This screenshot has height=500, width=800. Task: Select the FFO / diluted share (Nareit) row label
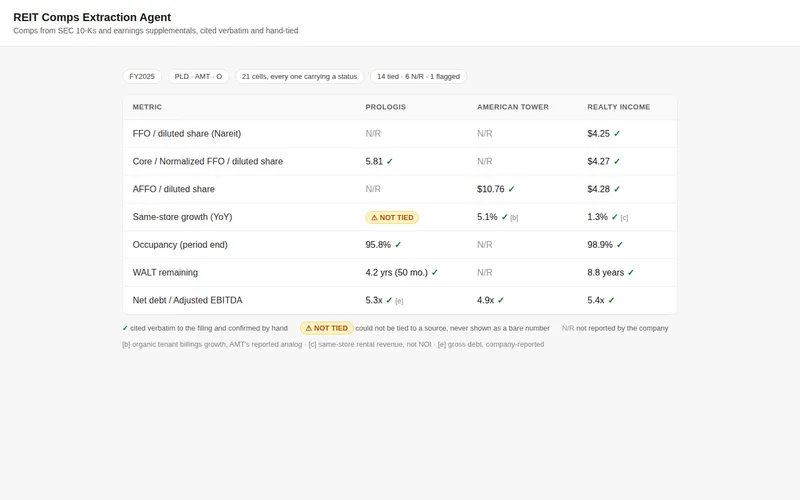187,134
